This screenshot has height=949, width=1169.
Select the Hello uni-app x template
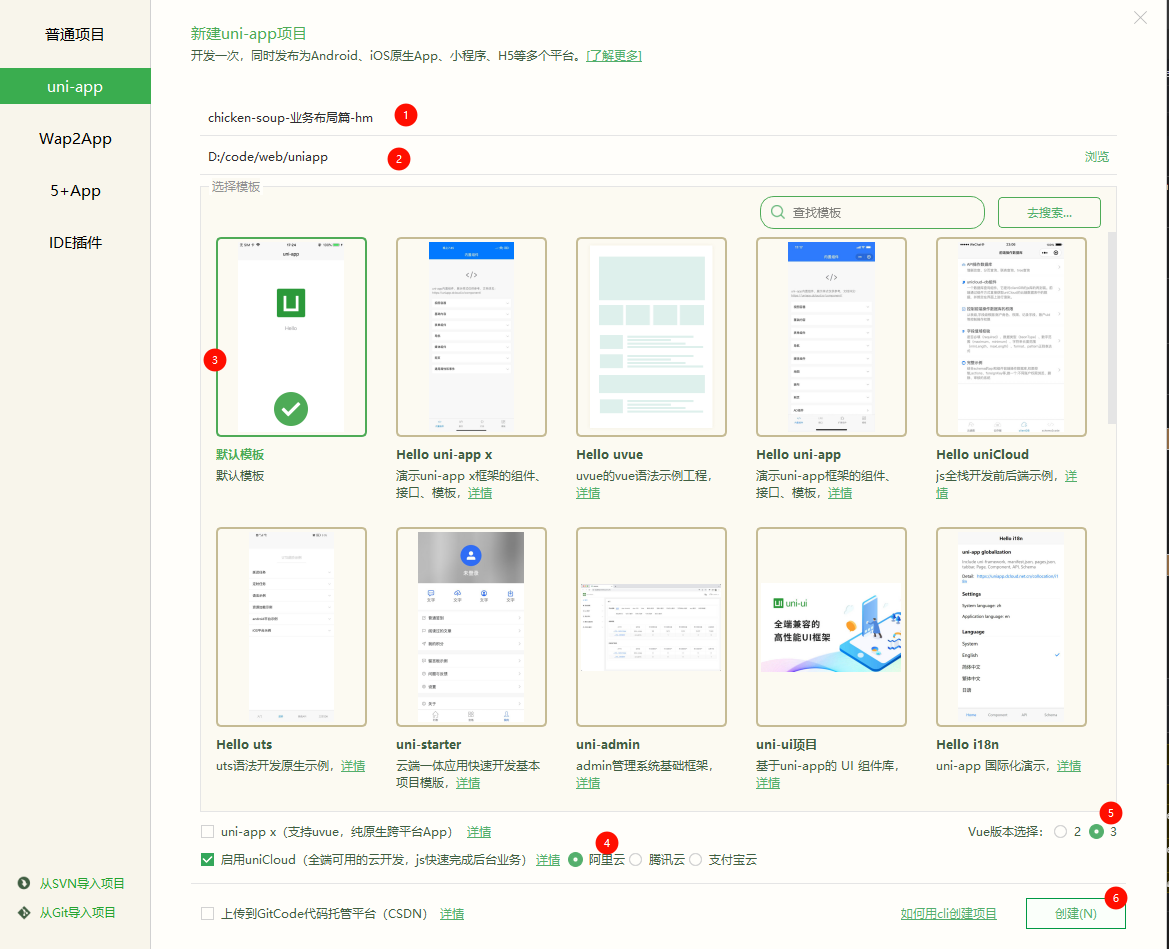coord(471,337)
